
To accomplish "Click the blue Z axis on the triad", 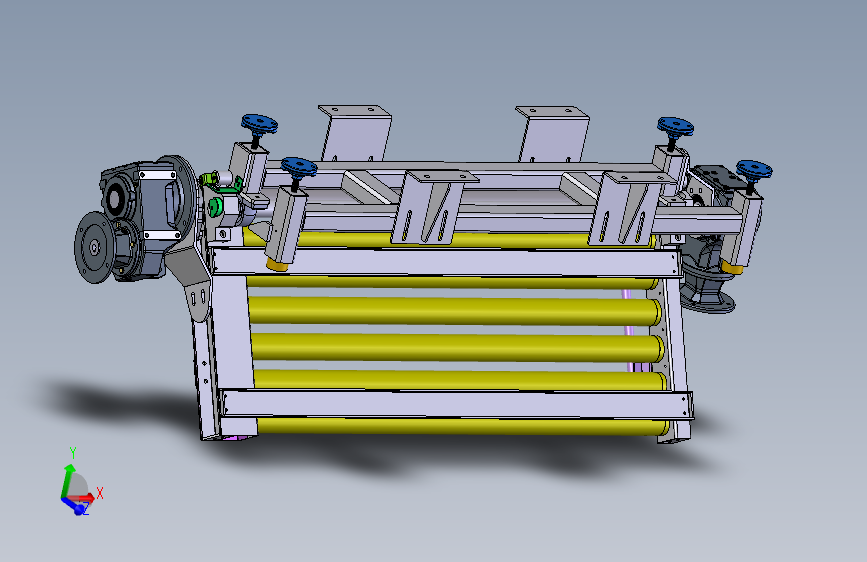I will [75, 506].
